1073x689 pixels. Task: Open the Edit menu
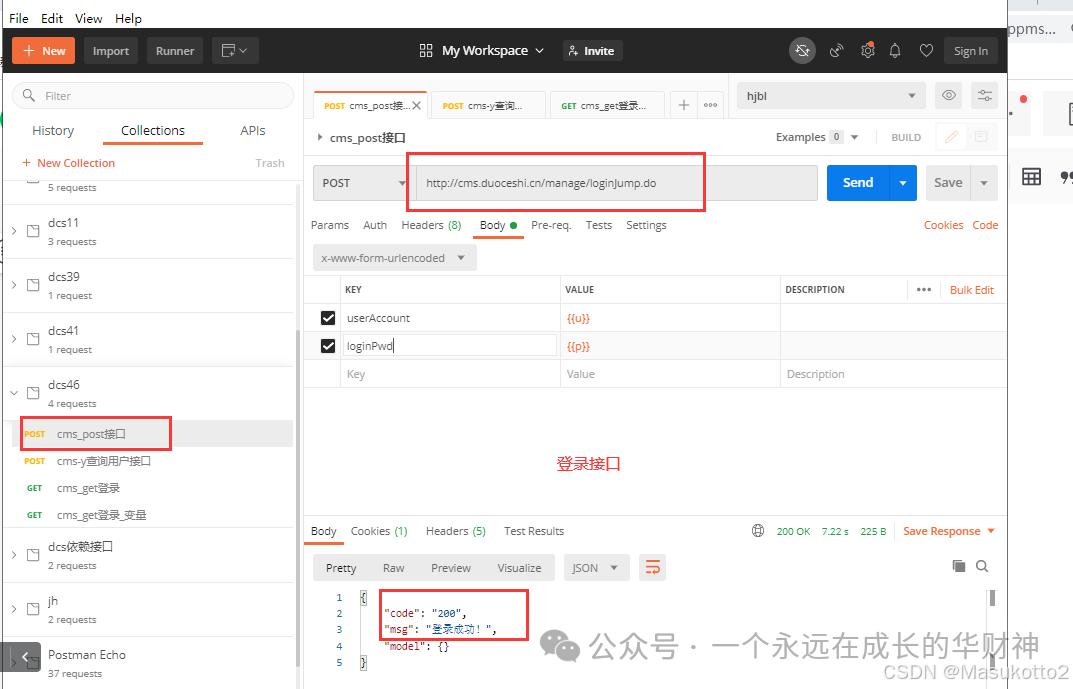(x=51, y=18)
